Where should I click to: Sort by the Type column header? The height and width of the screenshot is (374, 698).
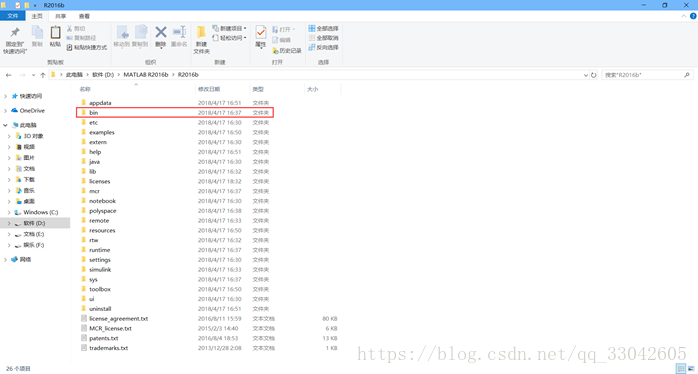point(258,89)
